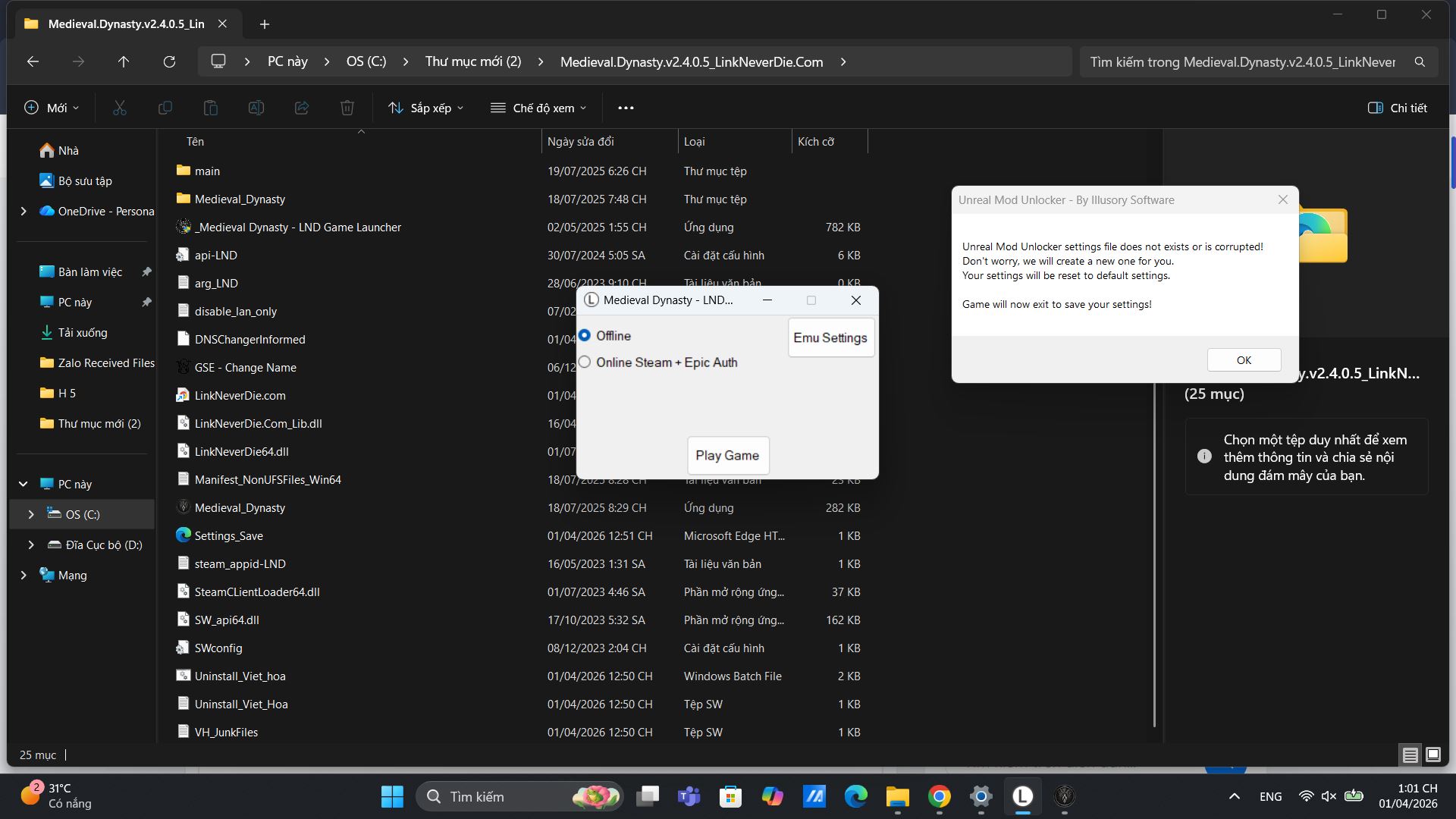Image resolution: width=1456 pixels, height=819 pixels.
Task: Select Online Steam + Epic Auth option
Action: click(585, 362)
